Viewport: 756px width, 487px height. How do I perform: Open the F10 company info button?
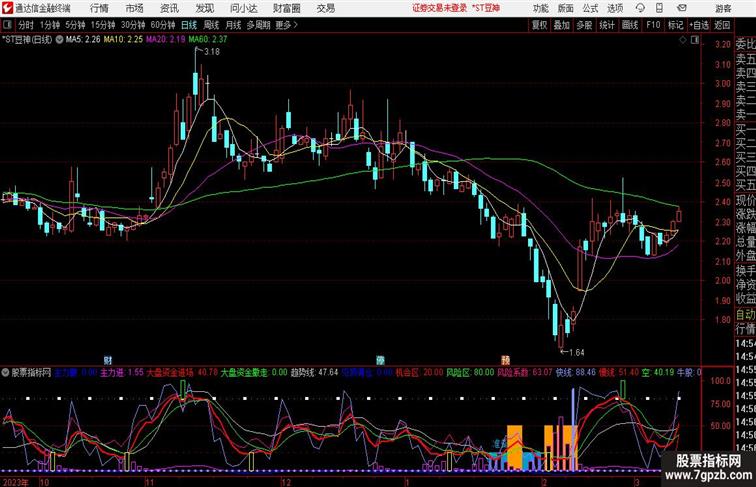click(653, 25)
